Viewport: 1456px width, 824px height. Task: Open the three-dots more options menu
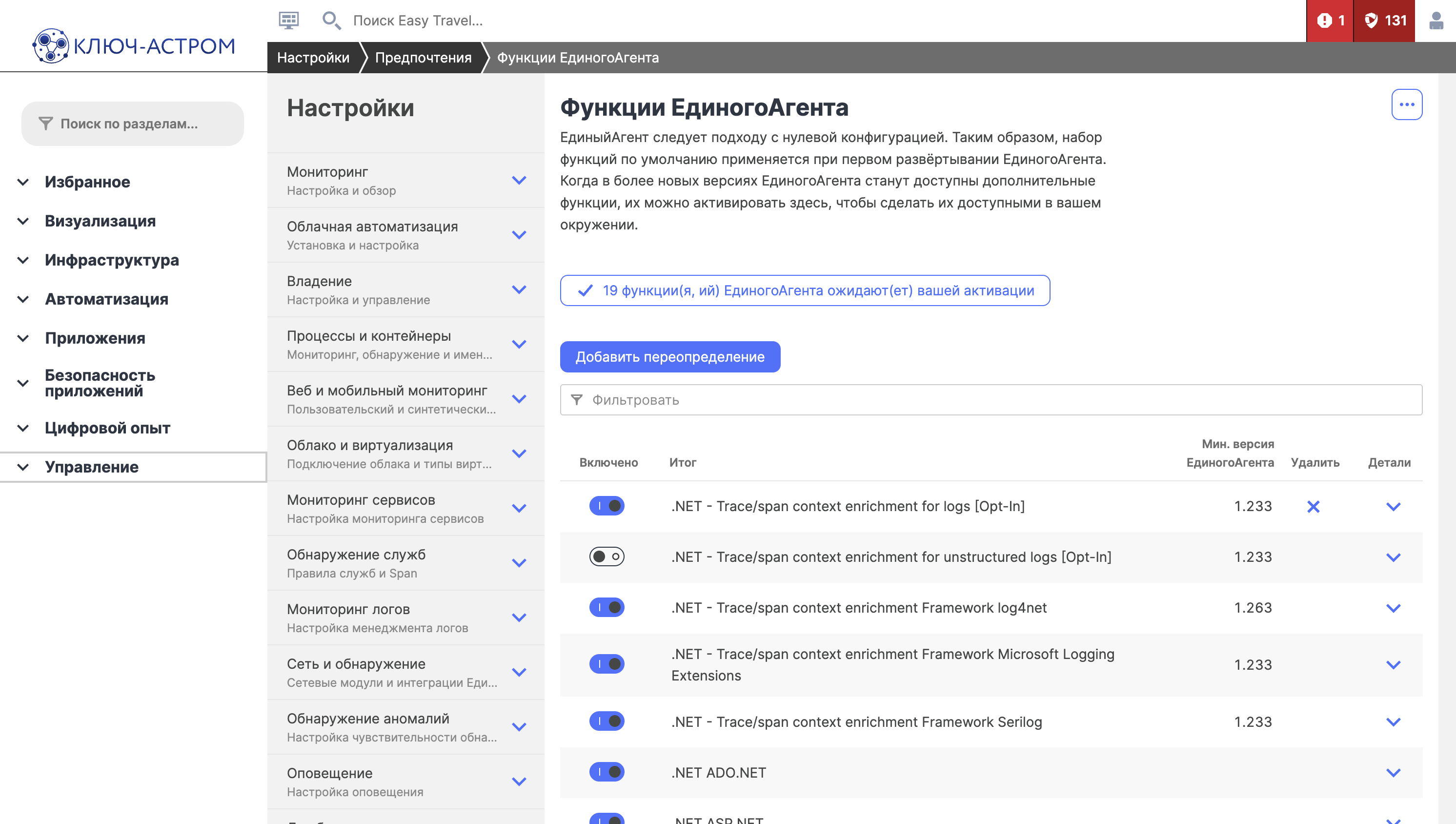(1406, 104)
